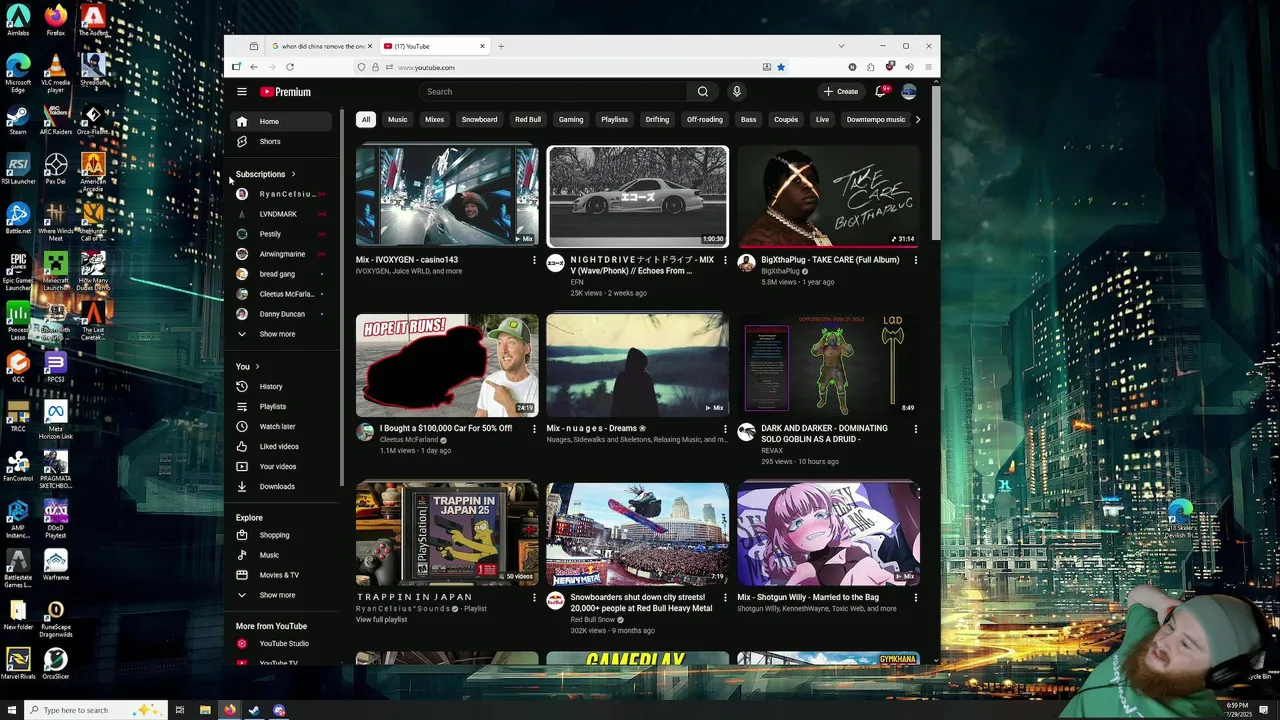Select the Snowboard filter chip
1280x720 pixels.
479,120
